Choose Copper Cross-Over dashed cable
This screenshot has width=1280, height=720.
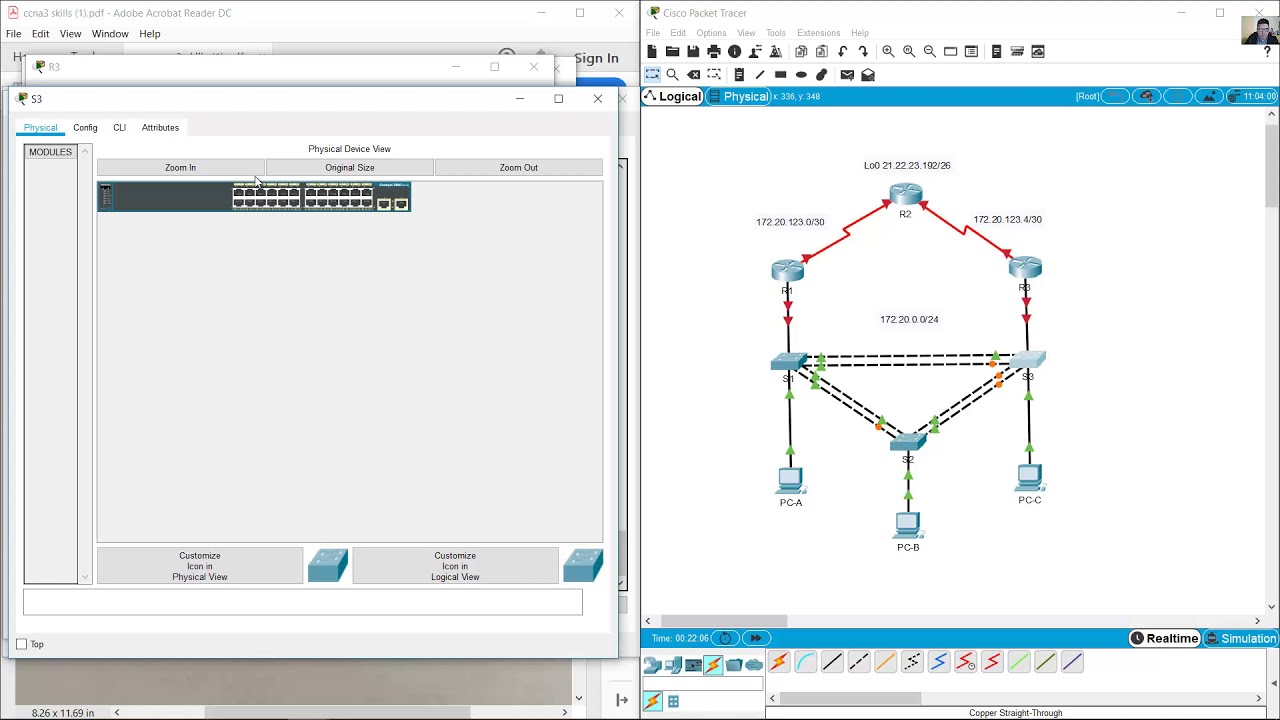(859, 662)
